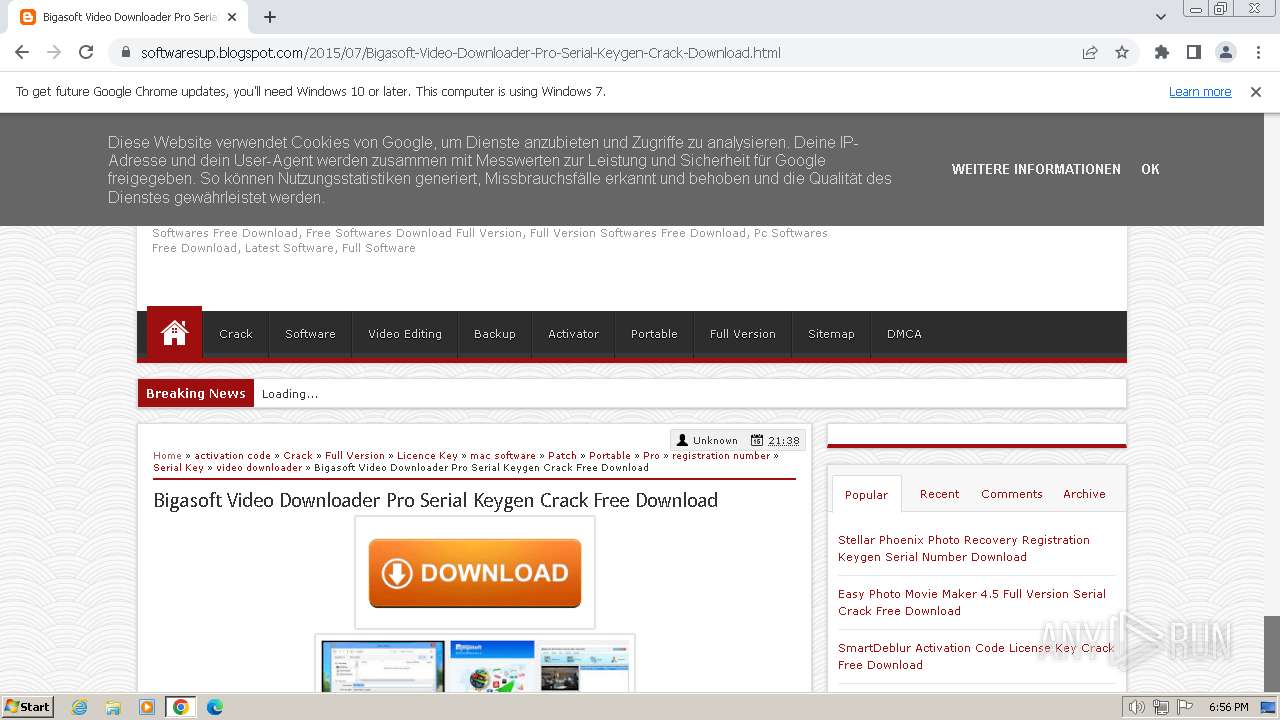1280x720 pixels.
Task: Reload the current page
Action: pos(86,52)
